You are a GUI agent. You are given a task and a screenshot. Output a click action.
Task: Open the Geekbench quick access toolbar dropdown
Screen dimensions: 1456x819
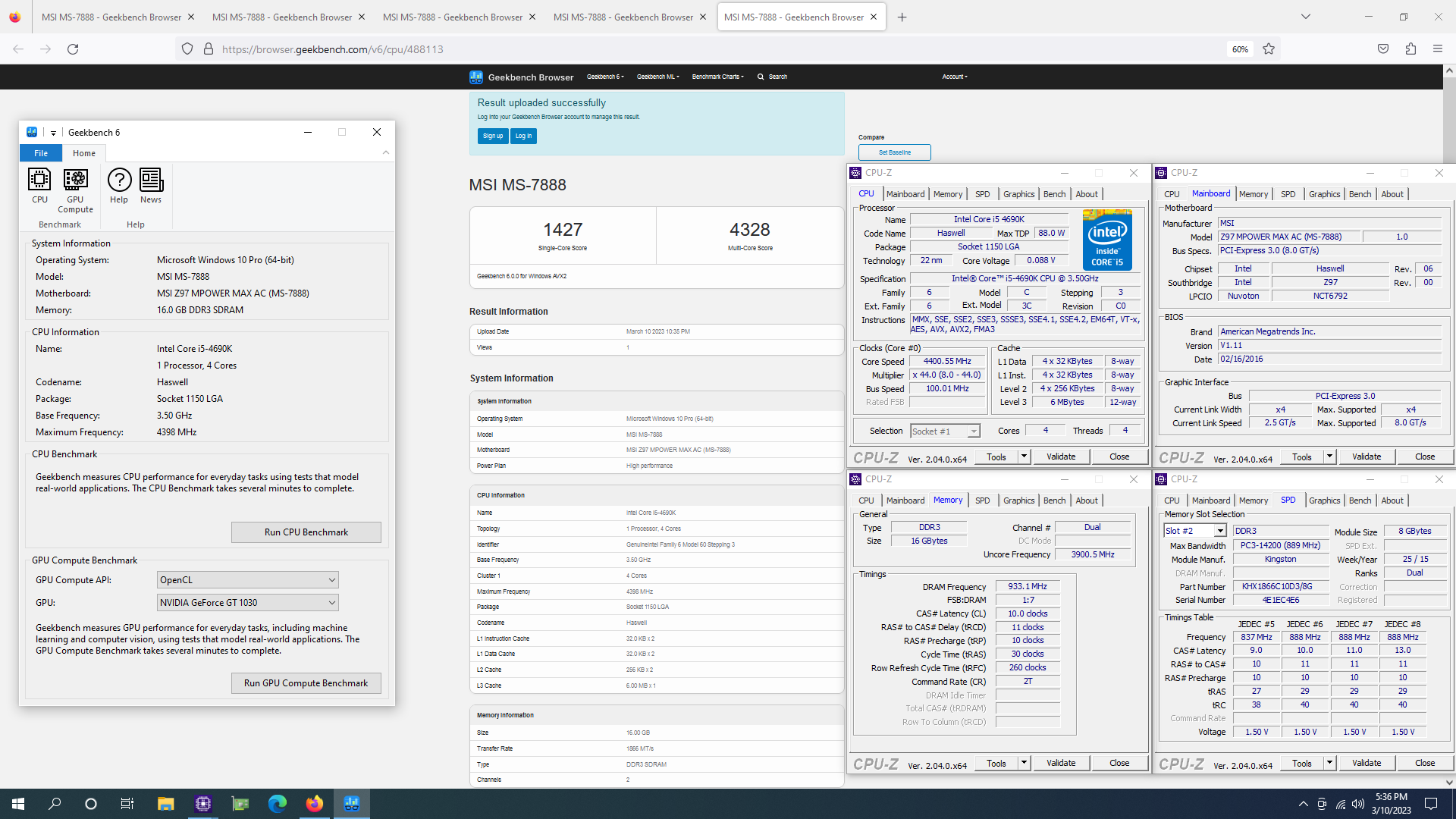53,133
